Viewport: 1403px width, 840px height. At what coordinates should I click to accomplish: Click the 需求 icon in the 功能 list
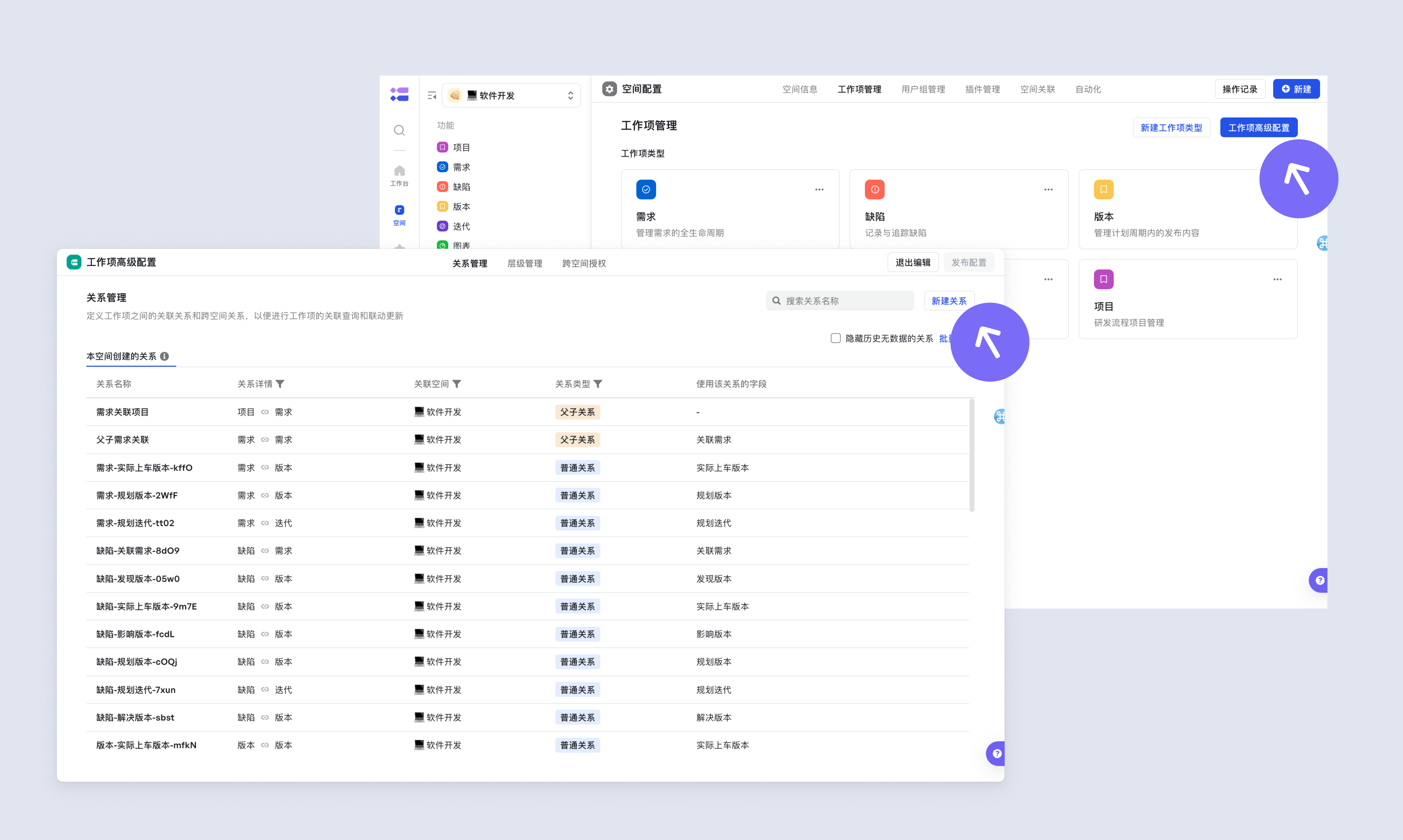coord(443,167)
